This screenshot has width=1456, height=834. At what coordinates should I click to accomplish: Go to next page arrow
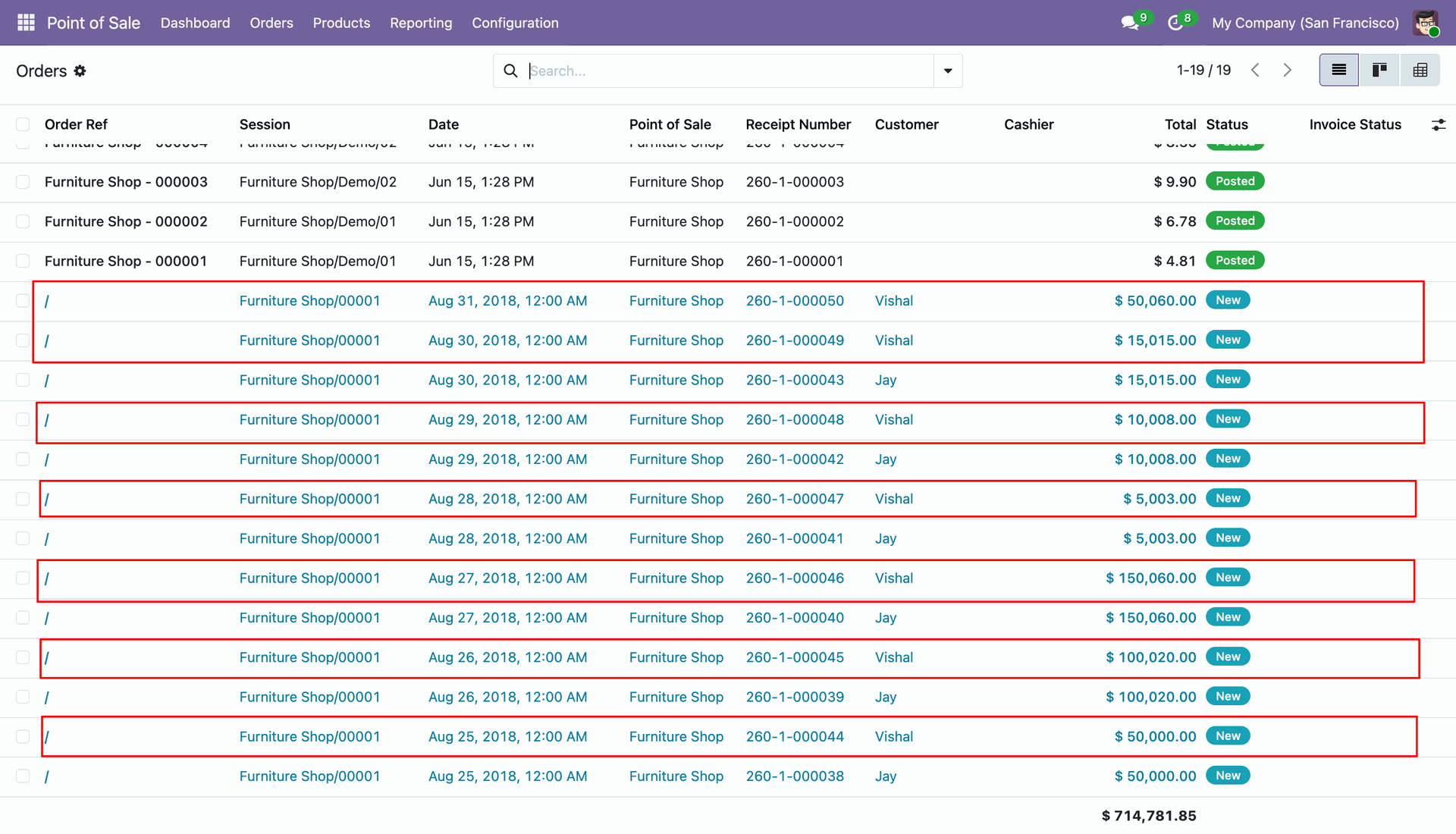tap(1287, 70)
